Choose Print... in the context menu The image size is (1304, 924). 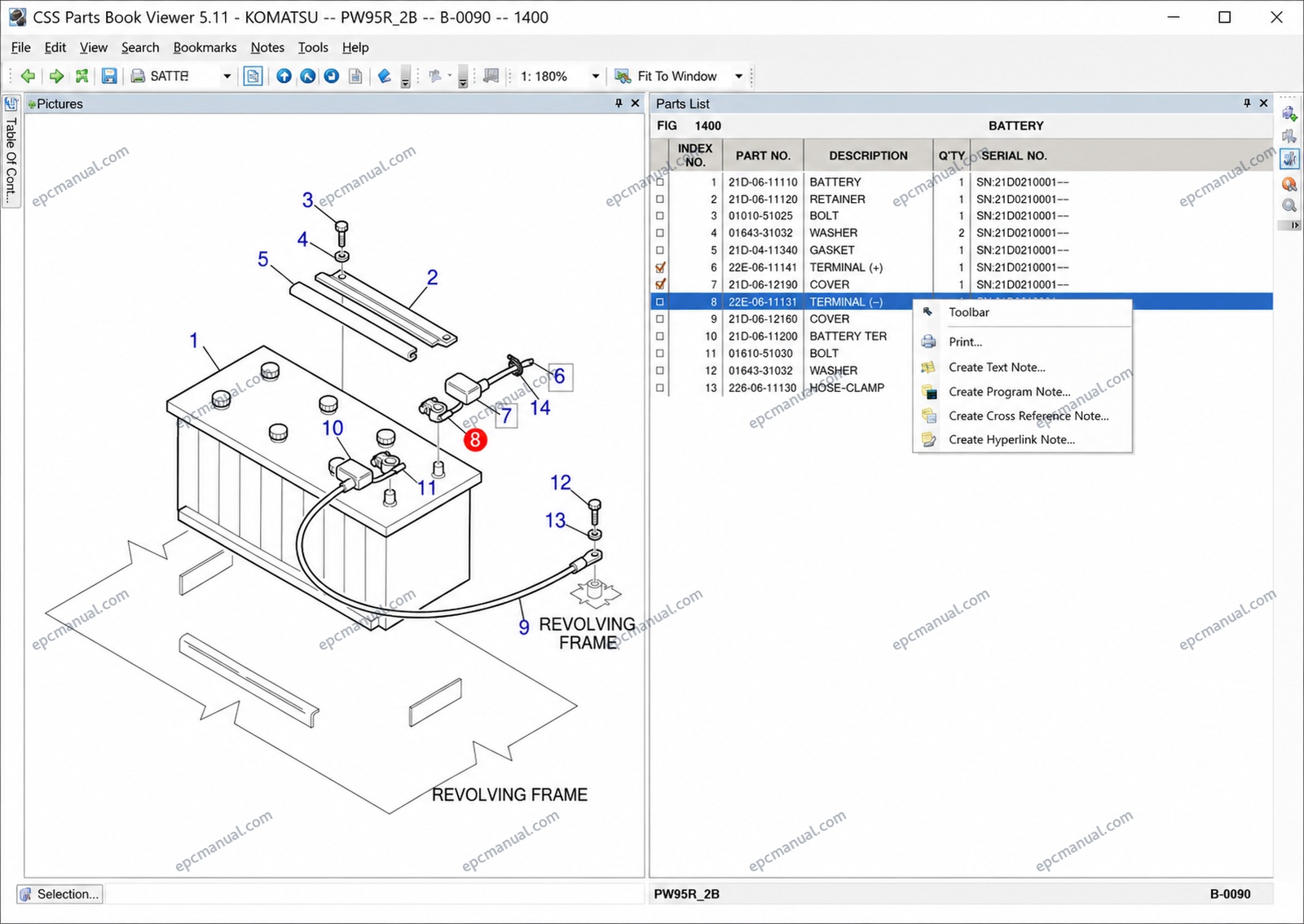[x=1023, y=342]
